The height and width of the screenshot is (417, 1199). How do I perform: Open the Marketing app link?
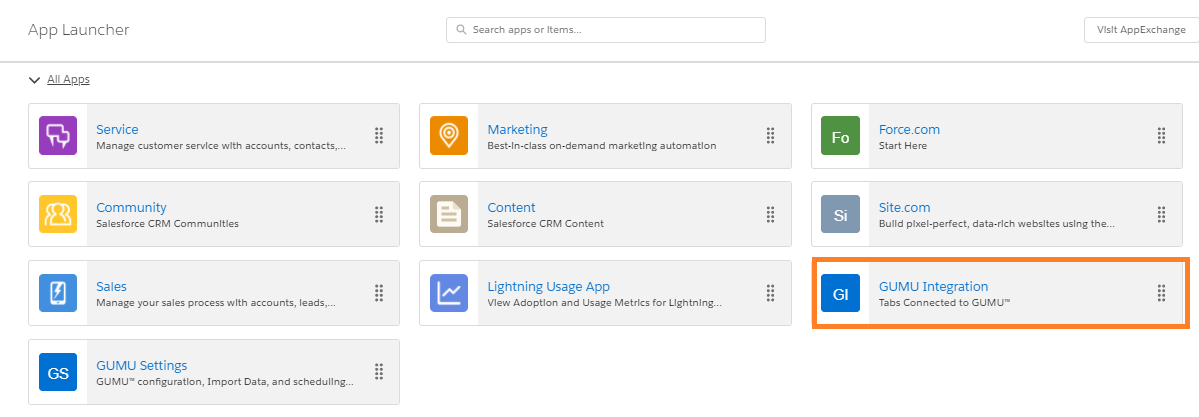pos(518,129)
